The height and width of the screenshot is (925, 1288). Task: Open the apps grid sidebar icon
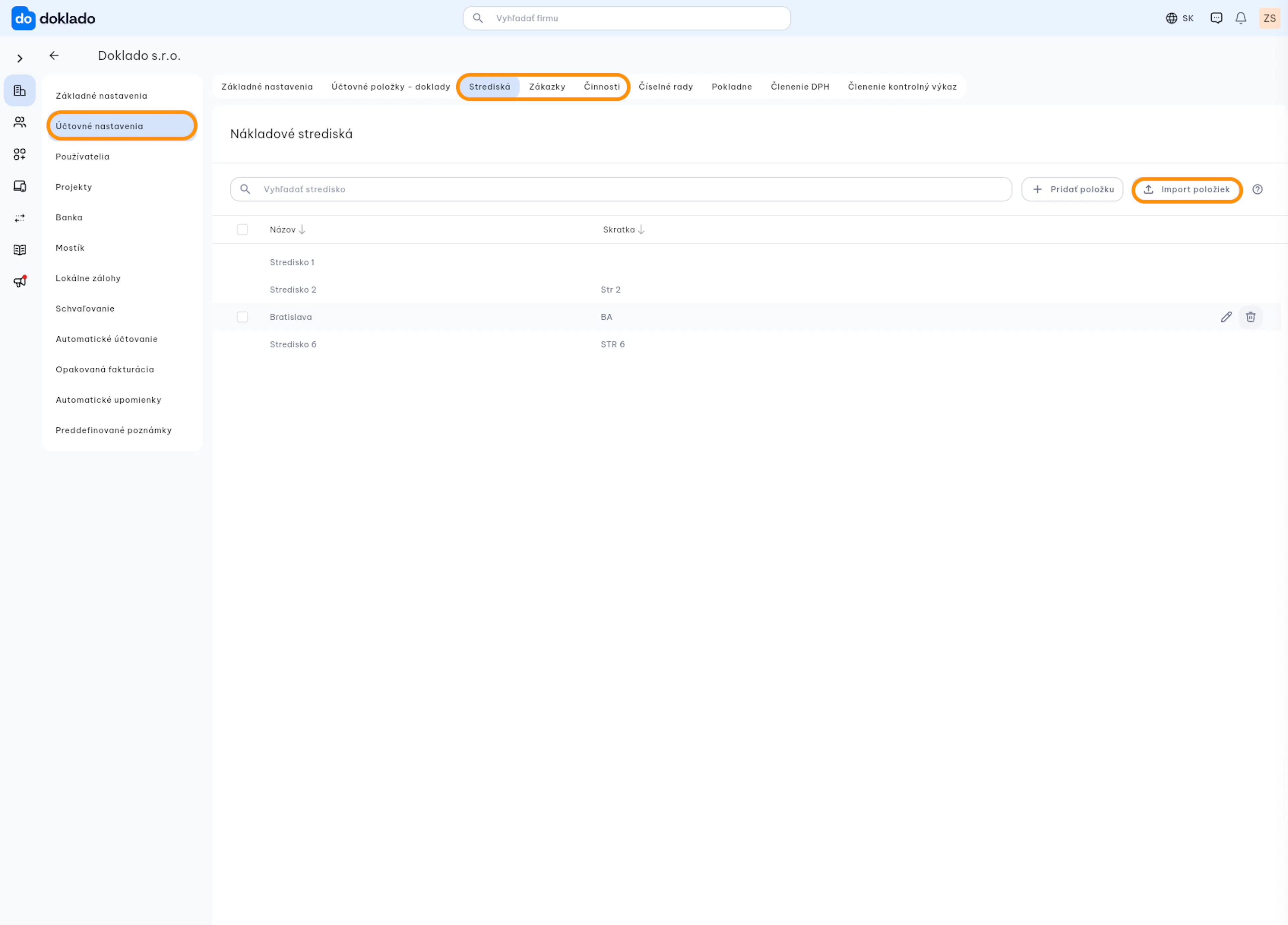click(x=20, y=154)
